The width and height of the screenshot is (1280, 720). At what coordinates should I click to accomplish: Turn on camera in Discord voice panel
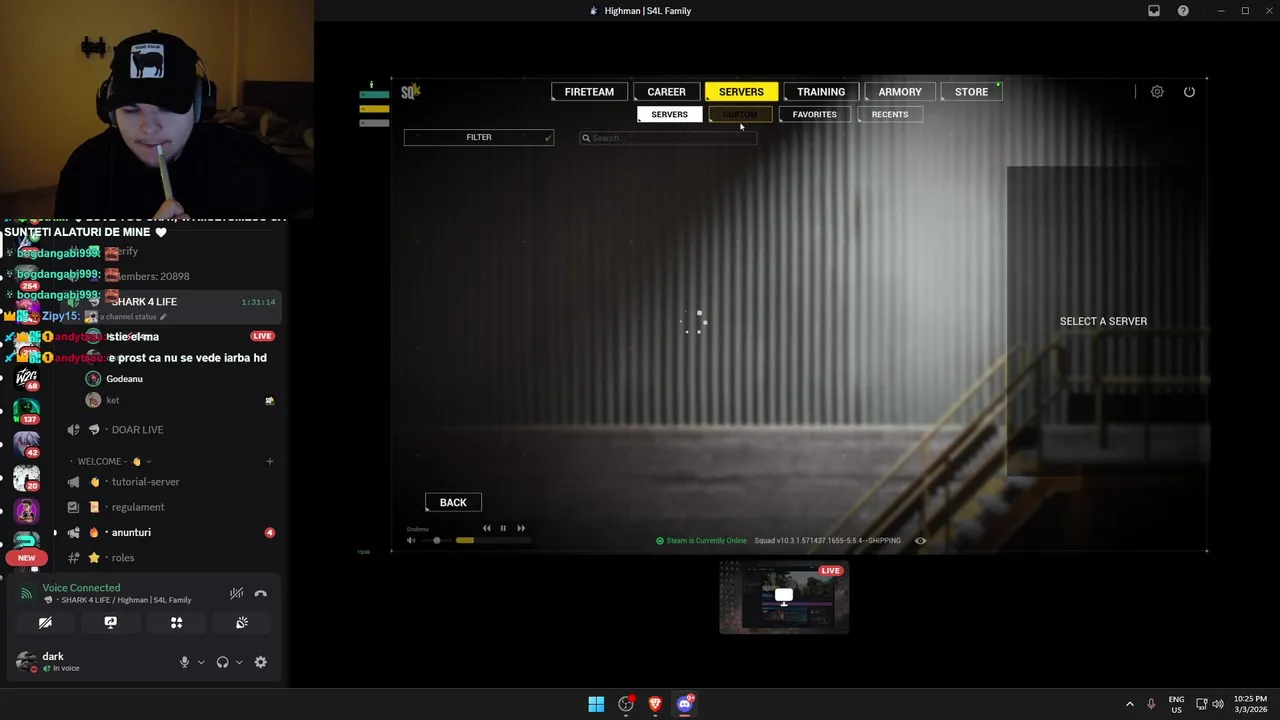[45, 622]
